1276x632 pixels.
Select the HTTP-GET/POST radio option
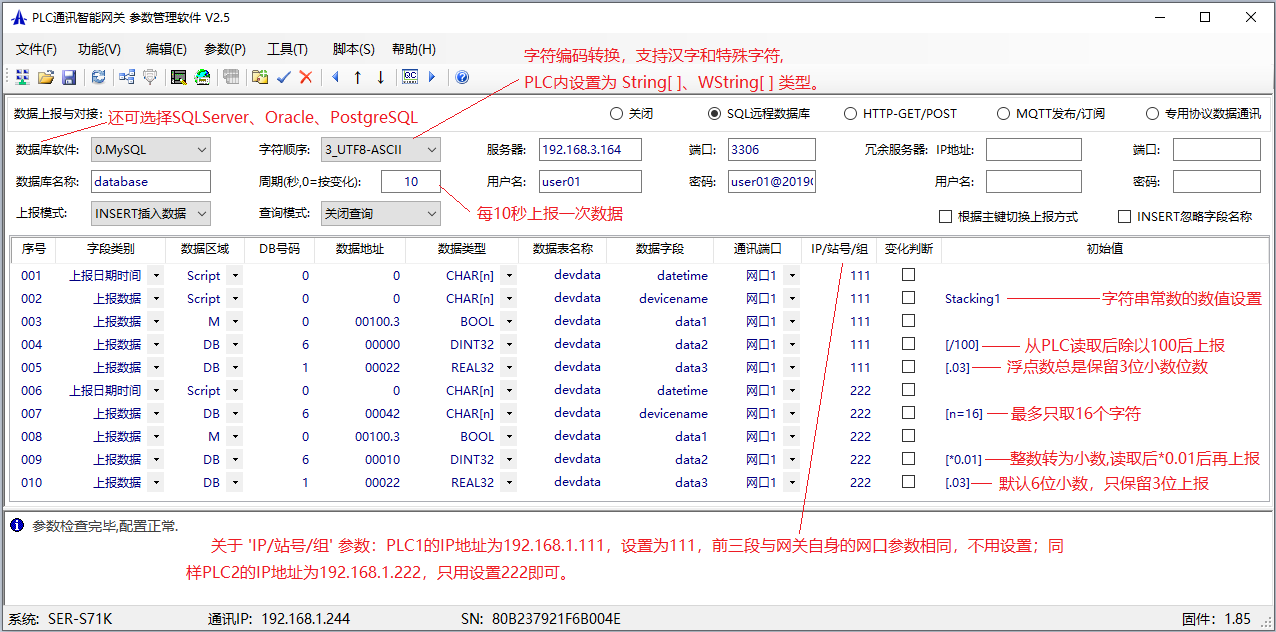point(850,114)
